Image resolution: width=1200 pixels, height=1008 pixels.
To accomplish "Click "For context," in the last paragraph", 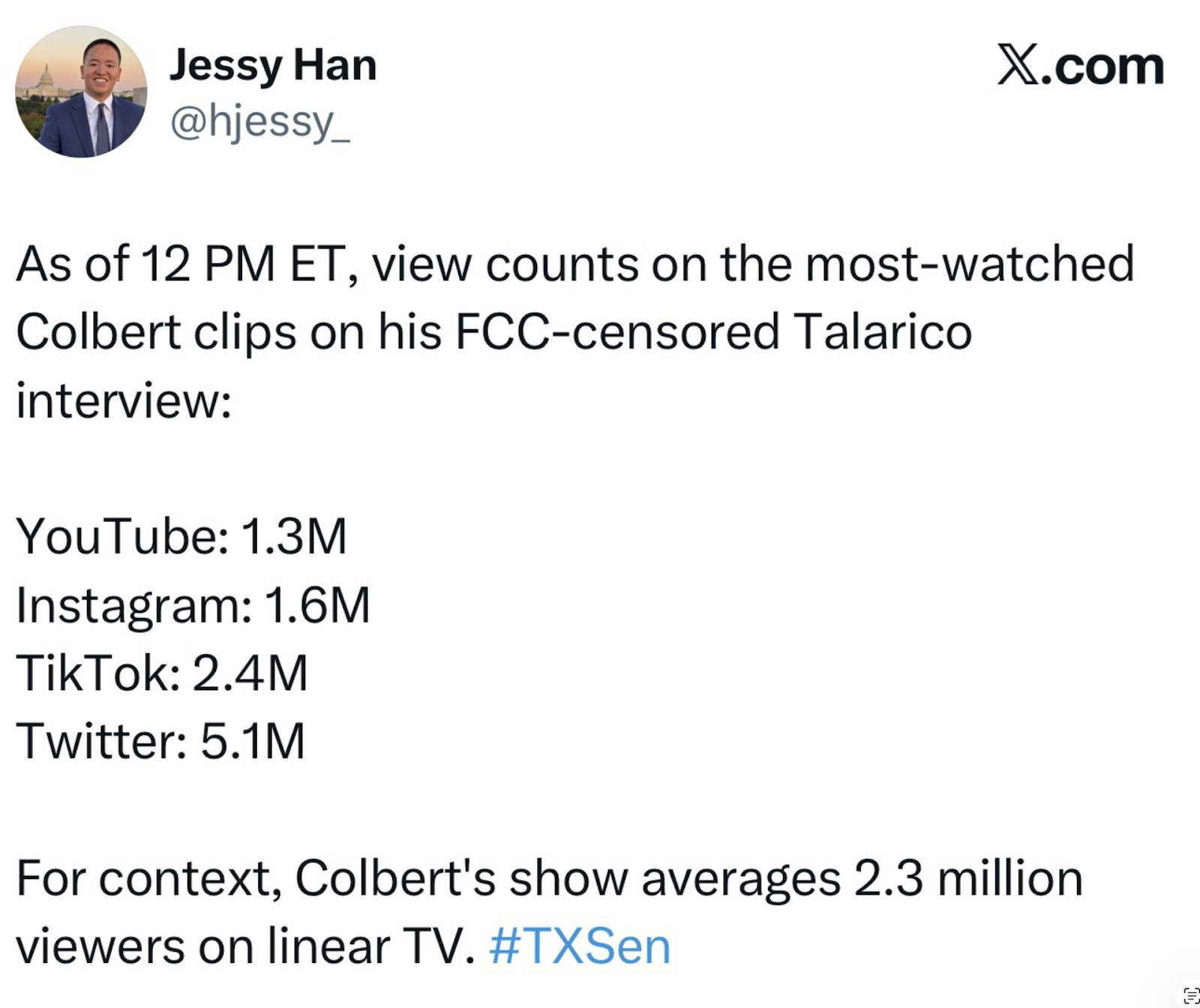I will tap(148, 878).
